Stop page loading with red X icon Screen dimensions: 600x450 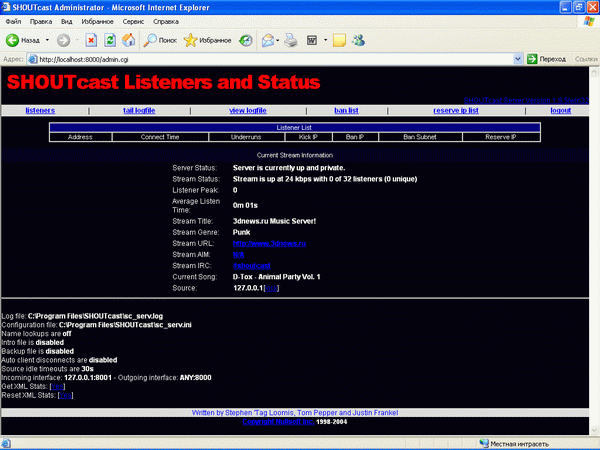pos(91,40)
